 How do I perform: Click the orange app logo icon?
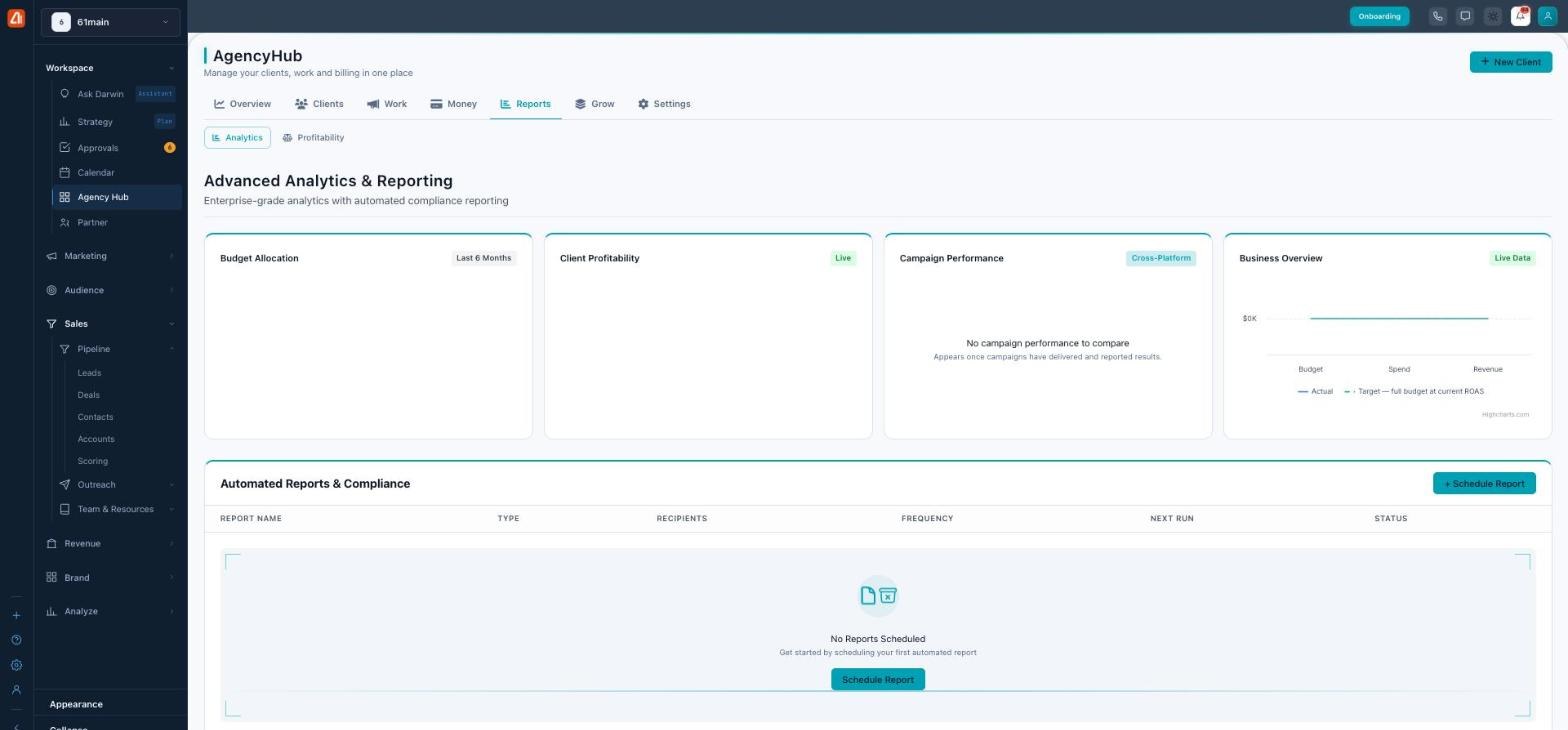16,18
